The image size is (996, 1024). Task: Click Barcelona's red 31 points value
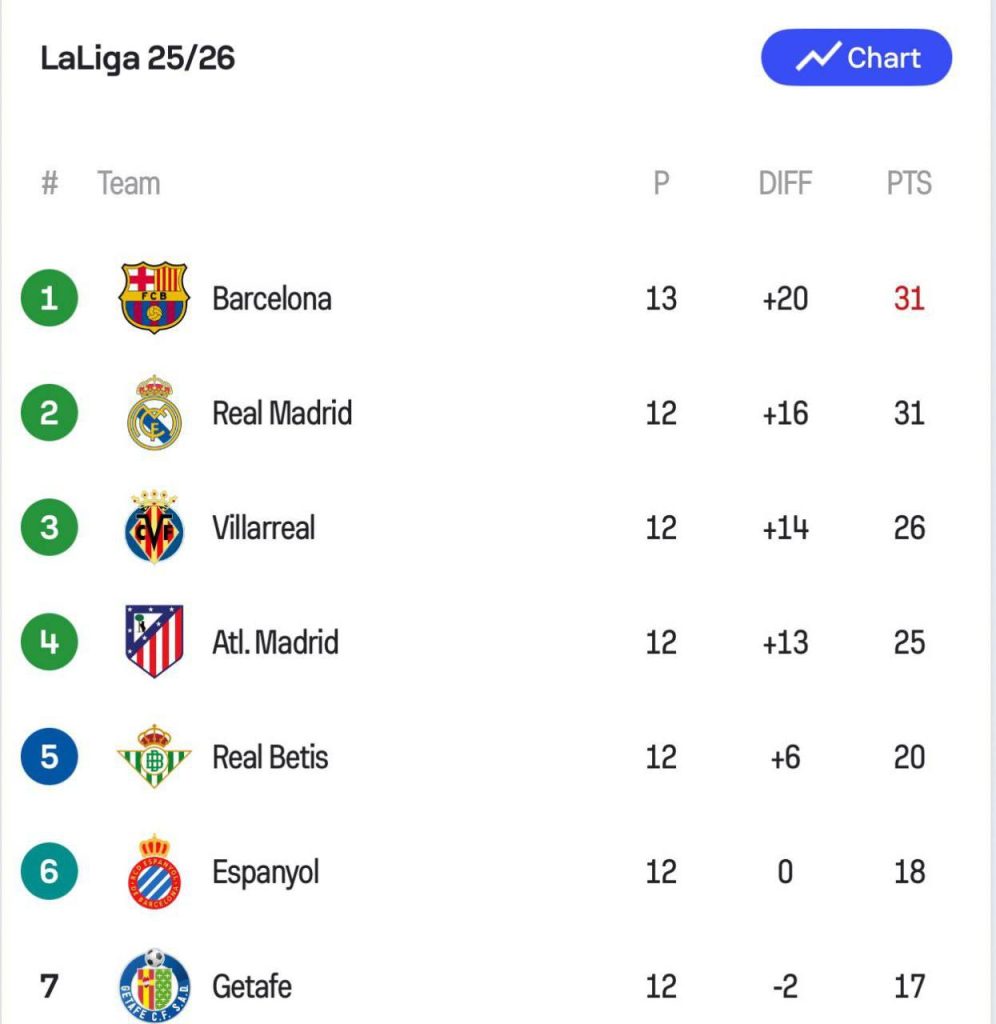(x=908, y=298)
